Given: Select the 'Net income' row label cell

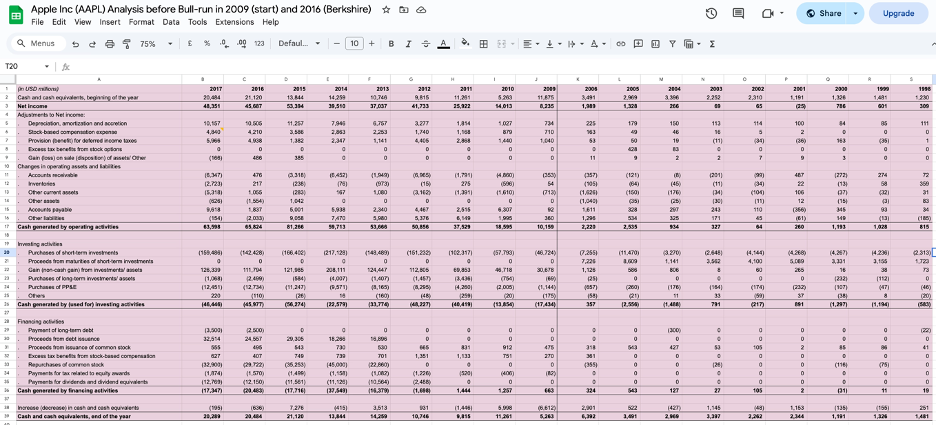Looking at the screenshot, I should coord(98,106).
